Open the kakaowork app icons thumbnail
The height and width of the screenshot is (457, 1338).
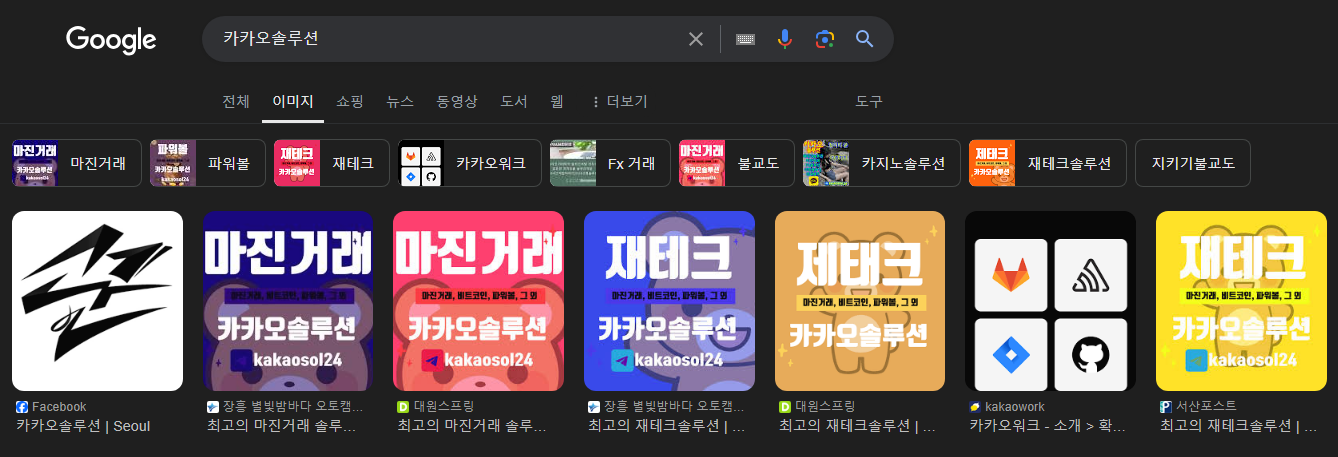pyautogui.click(x=1050, y=301)
